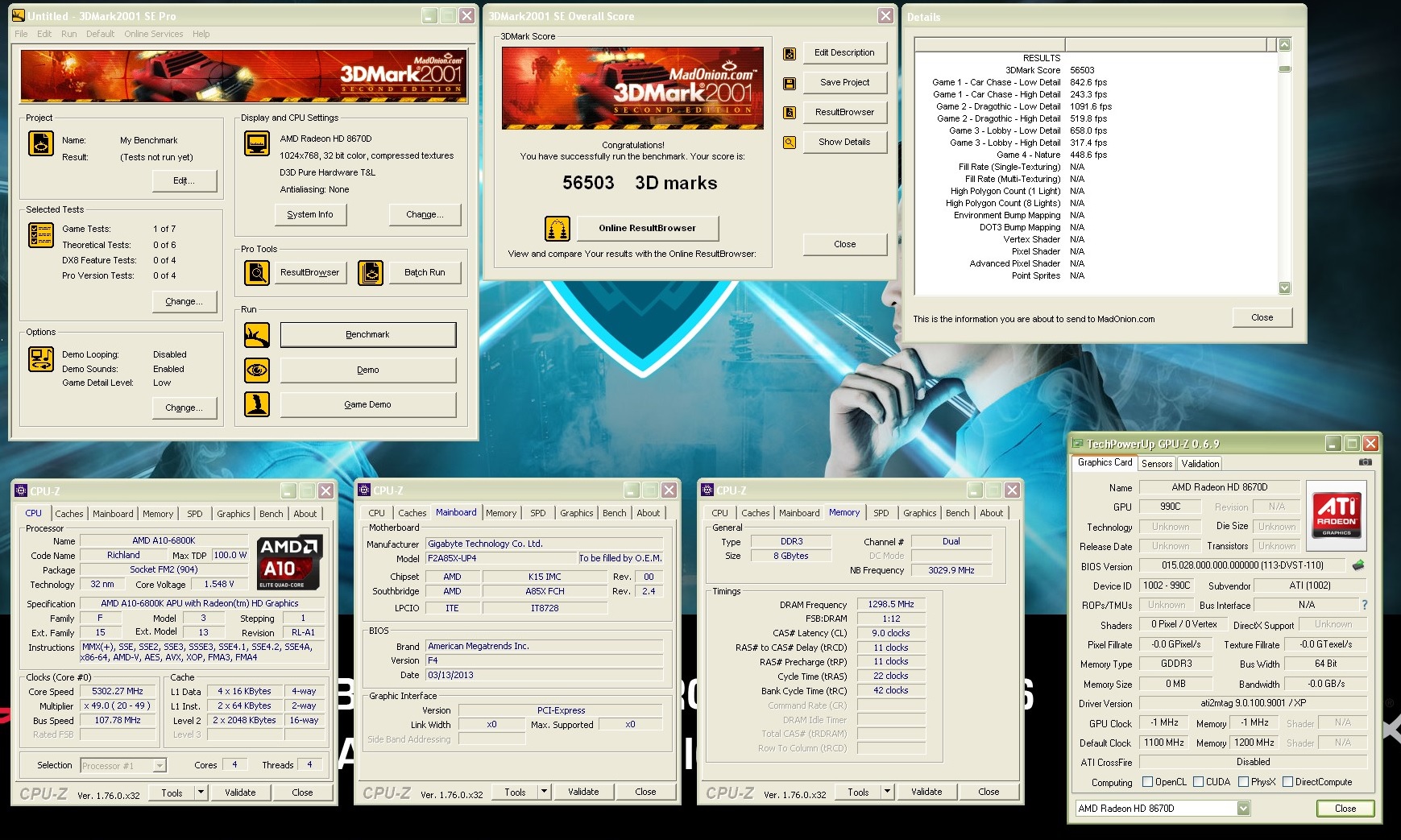Screen dimensions: 1401x840
Task: Click the Edit Description button
Action: [844, 53]
